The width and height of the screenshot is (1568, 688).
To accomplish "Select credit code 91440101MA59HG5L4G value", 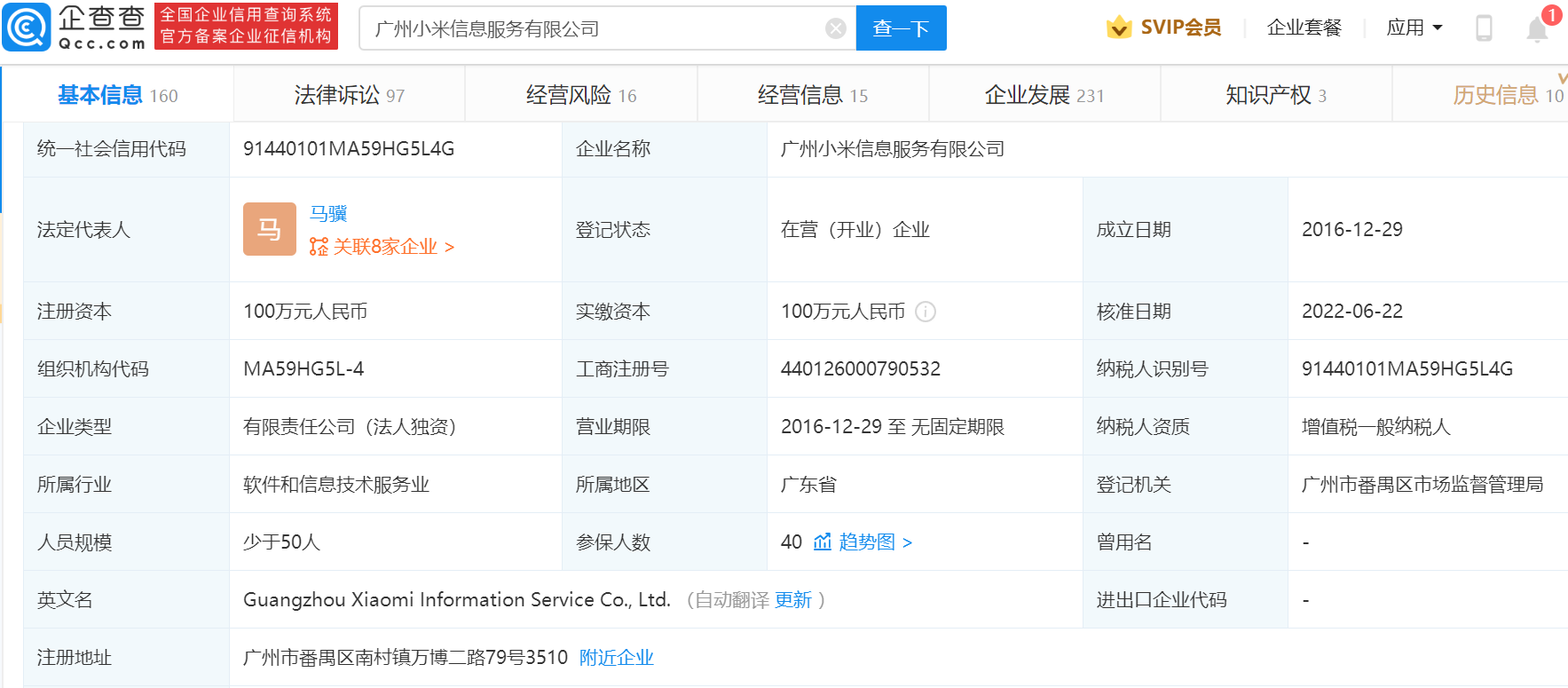I will point(349,149).
